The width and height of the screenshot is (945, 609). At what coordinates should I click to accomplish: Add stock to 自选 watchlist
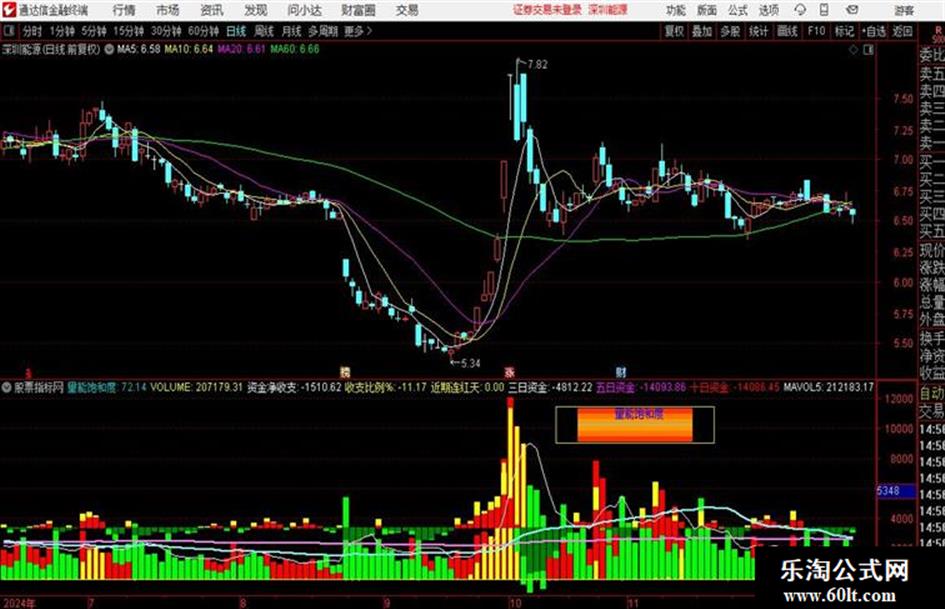pyautogui.click(x=873, y=31)
